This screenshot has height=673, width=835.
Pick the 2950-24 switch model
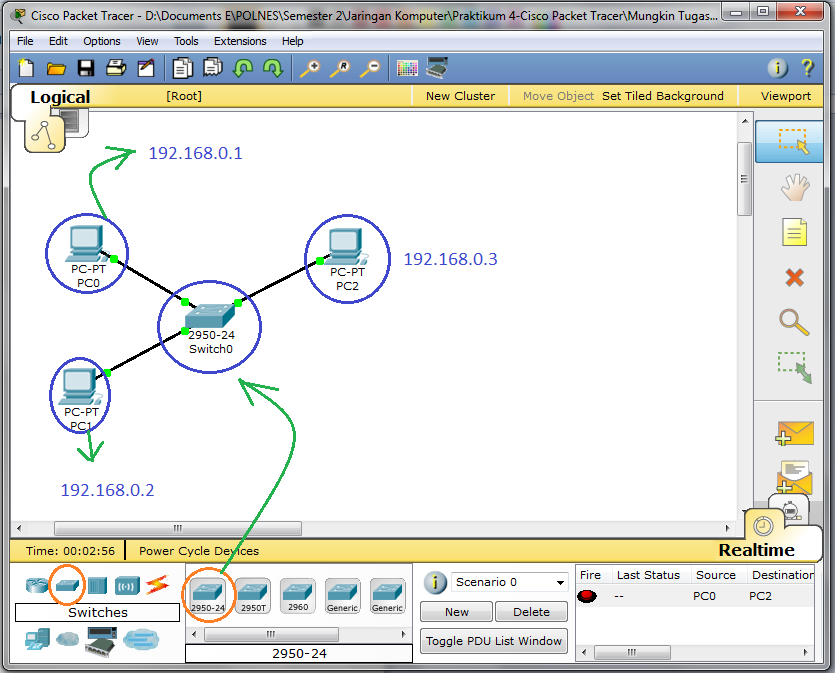[x=208, y=596]
